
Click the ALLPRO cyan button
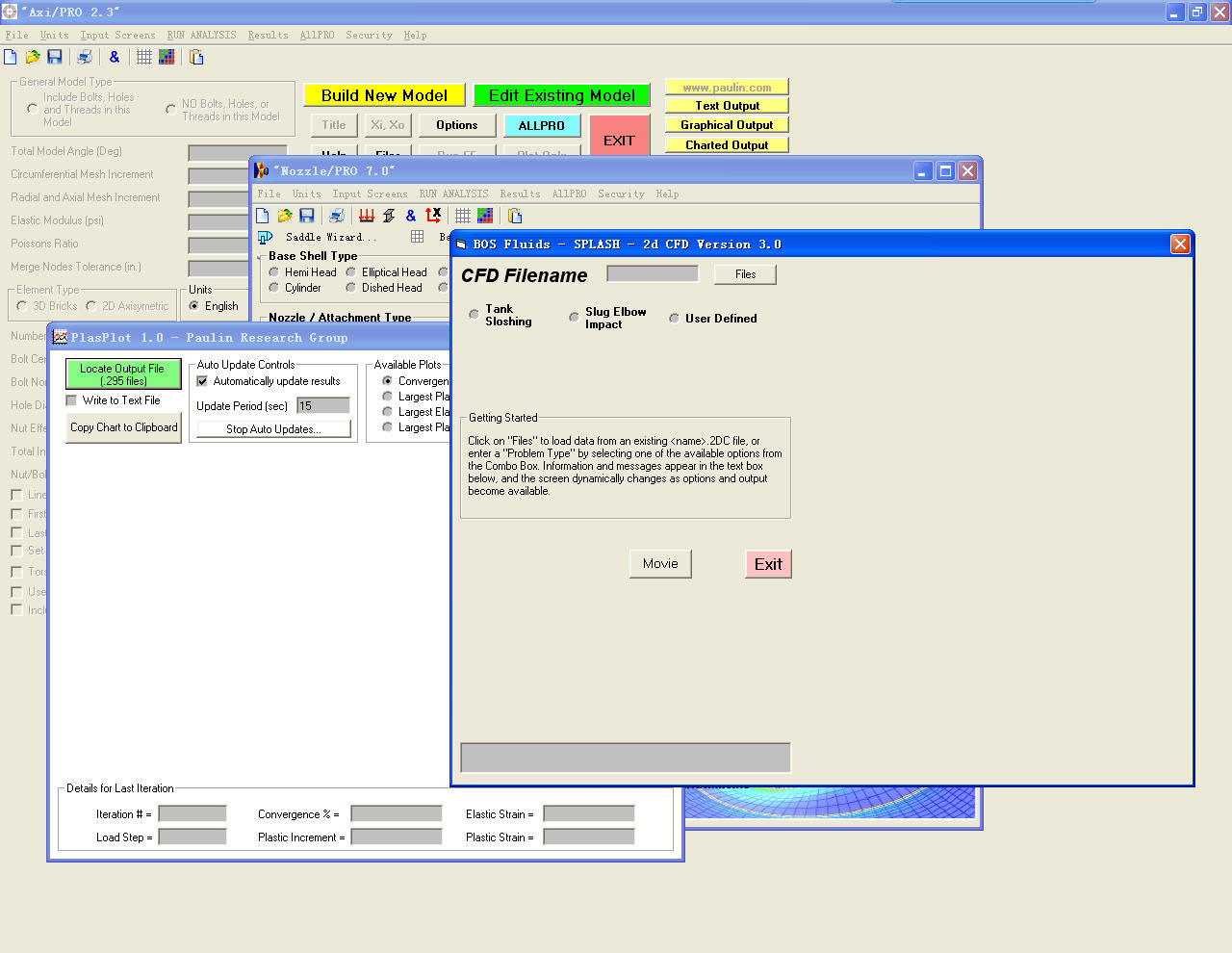coord(542,125)
